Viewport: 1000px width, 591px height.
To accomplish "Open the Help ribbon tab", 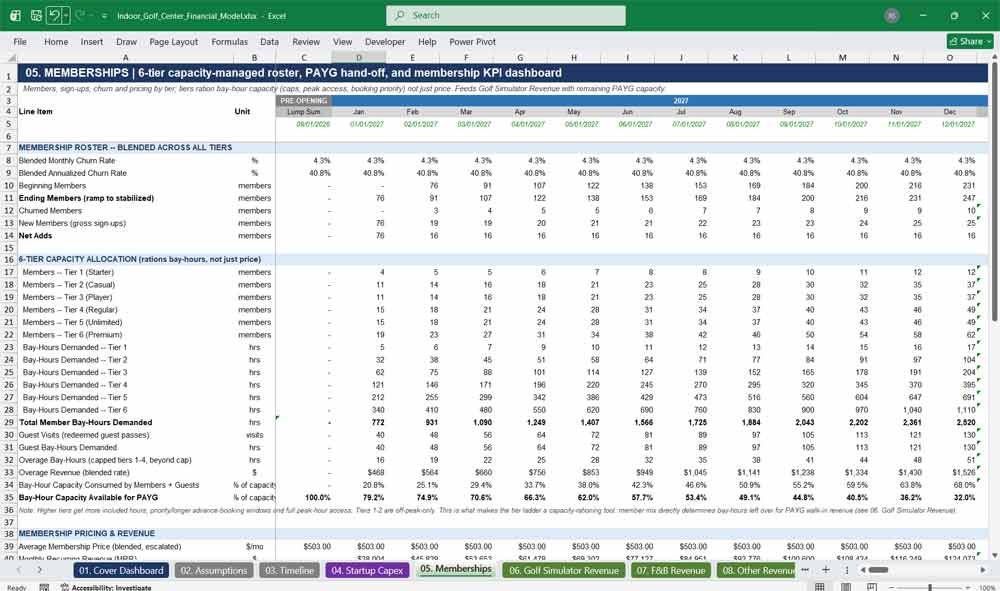I will click(x=427, y=41).
